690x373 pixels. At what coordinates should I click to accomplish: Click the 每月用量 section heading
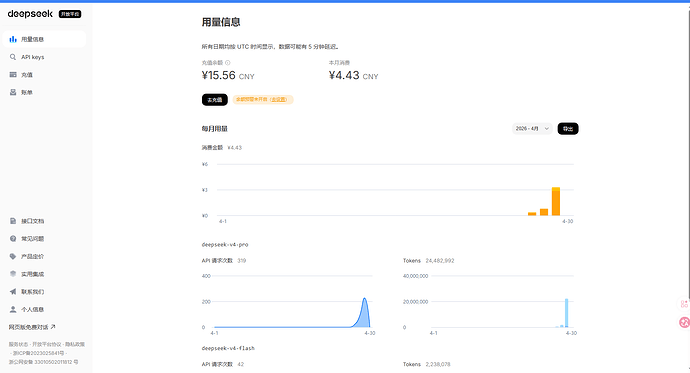pos(215,128)
